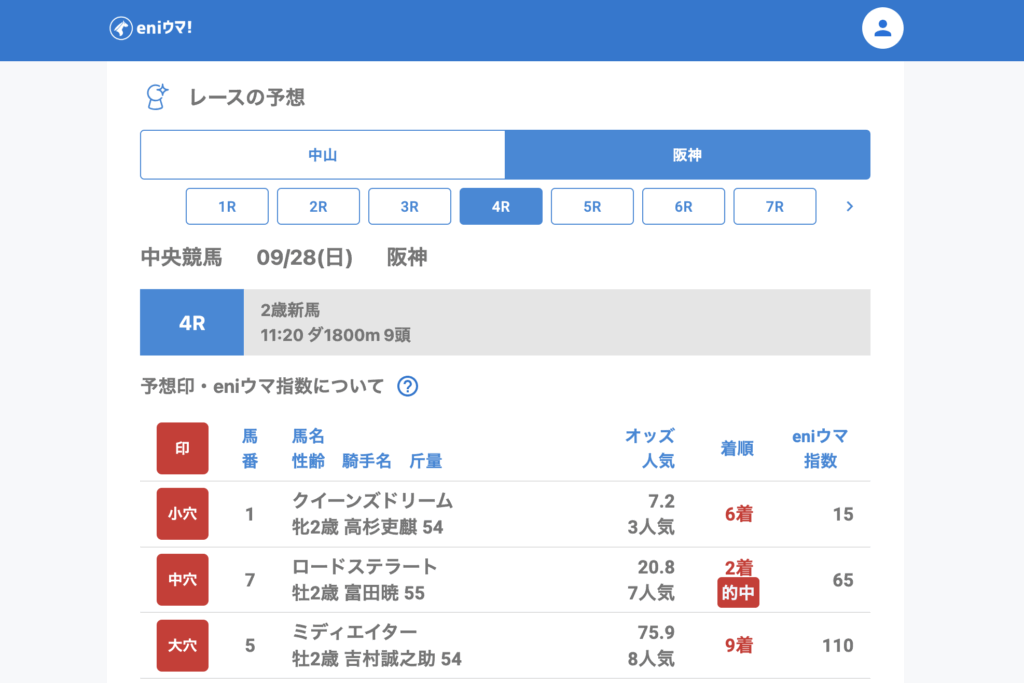
Task: Click the 小穴 mark badge
Action: click(x=182, y=514)
